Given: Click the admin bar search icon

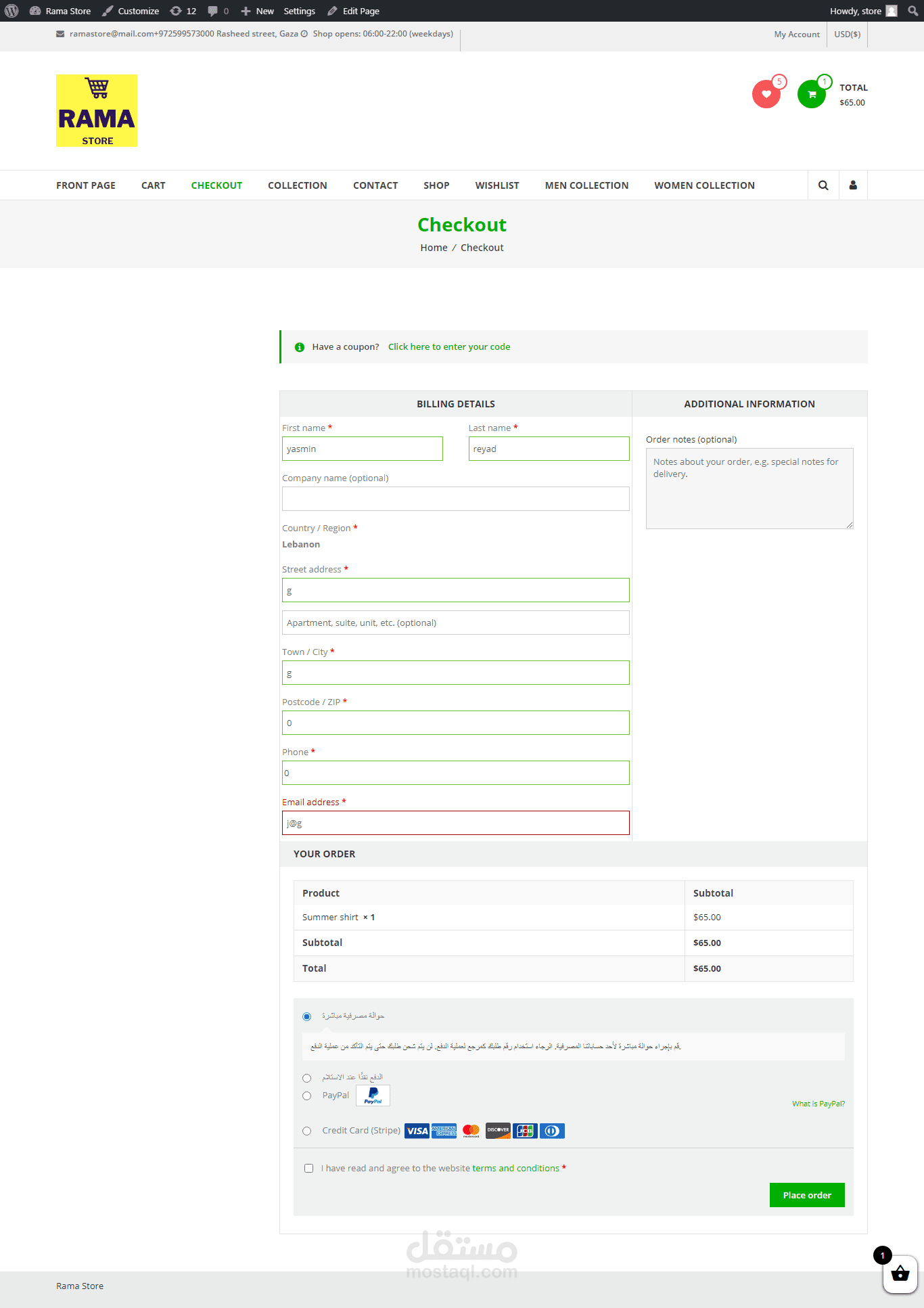Looking at the screenshot, I should pos(913,11).
